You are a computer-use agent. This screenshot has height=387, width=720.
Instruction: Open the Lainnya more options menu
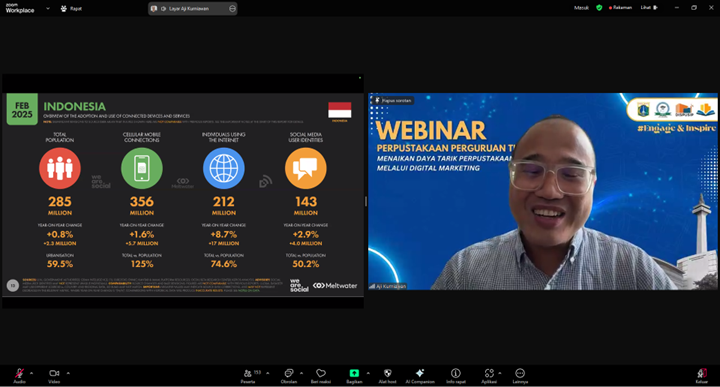click(520, 376)
